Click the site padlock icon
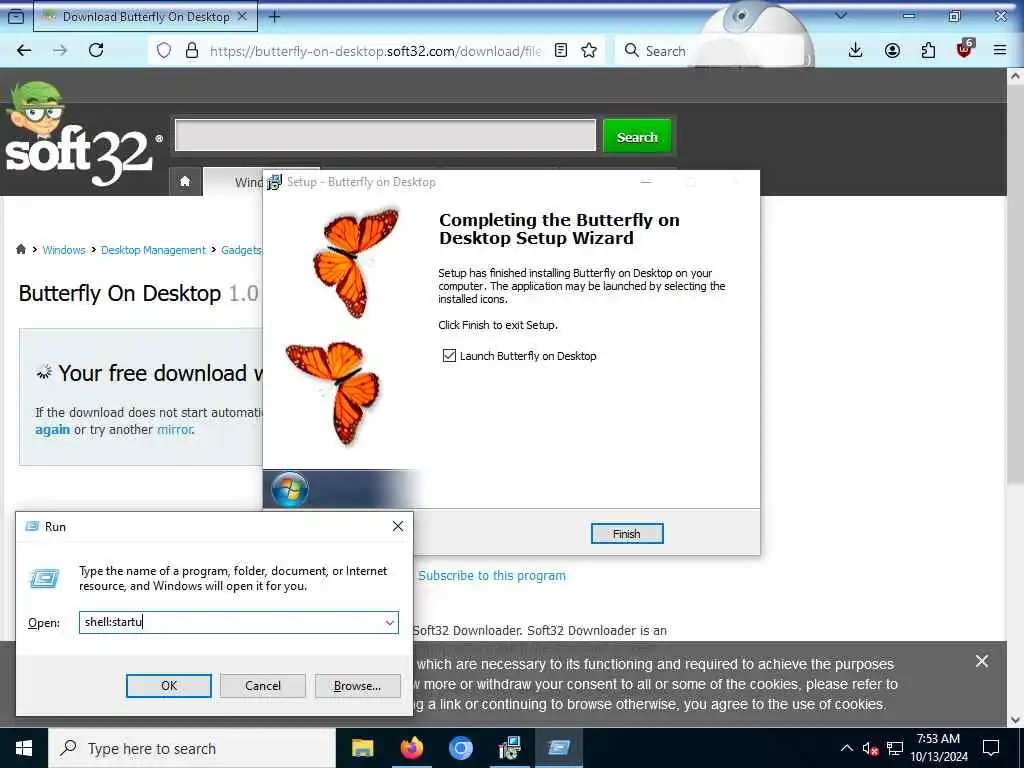The height and width of the screenshot is (768, 1024). (x=192, y=50)
